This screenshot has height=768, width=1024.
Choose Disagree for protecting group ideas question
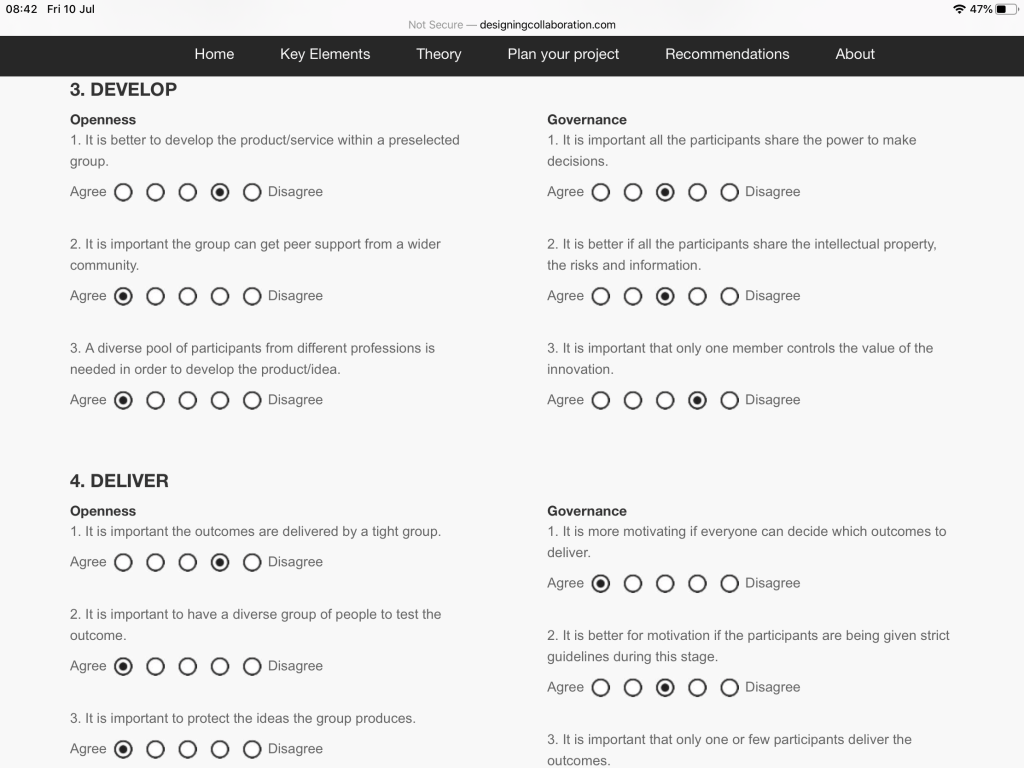click(x=252, y=749)
